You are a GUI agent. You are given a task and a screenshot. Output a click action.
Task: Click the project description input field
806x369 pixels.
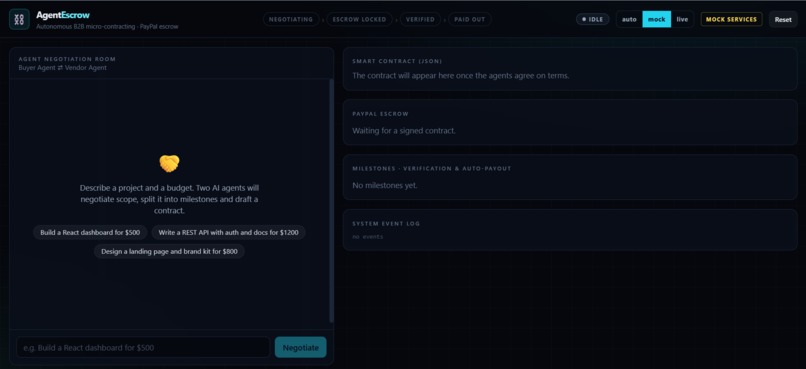[143, 347]
